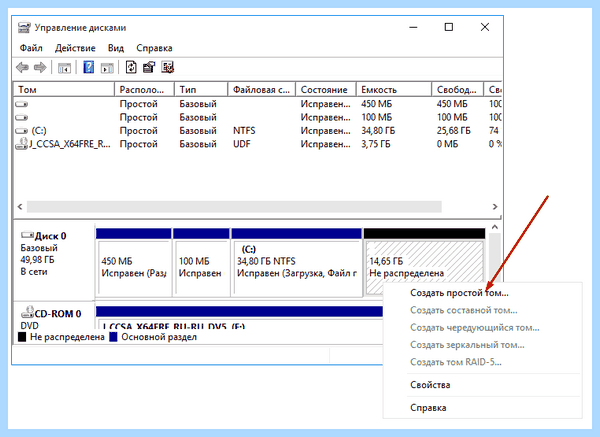Select the 100 МБ partition block
Image resolution: width=600 pixels, height=437 pixels.
(201, 263)
